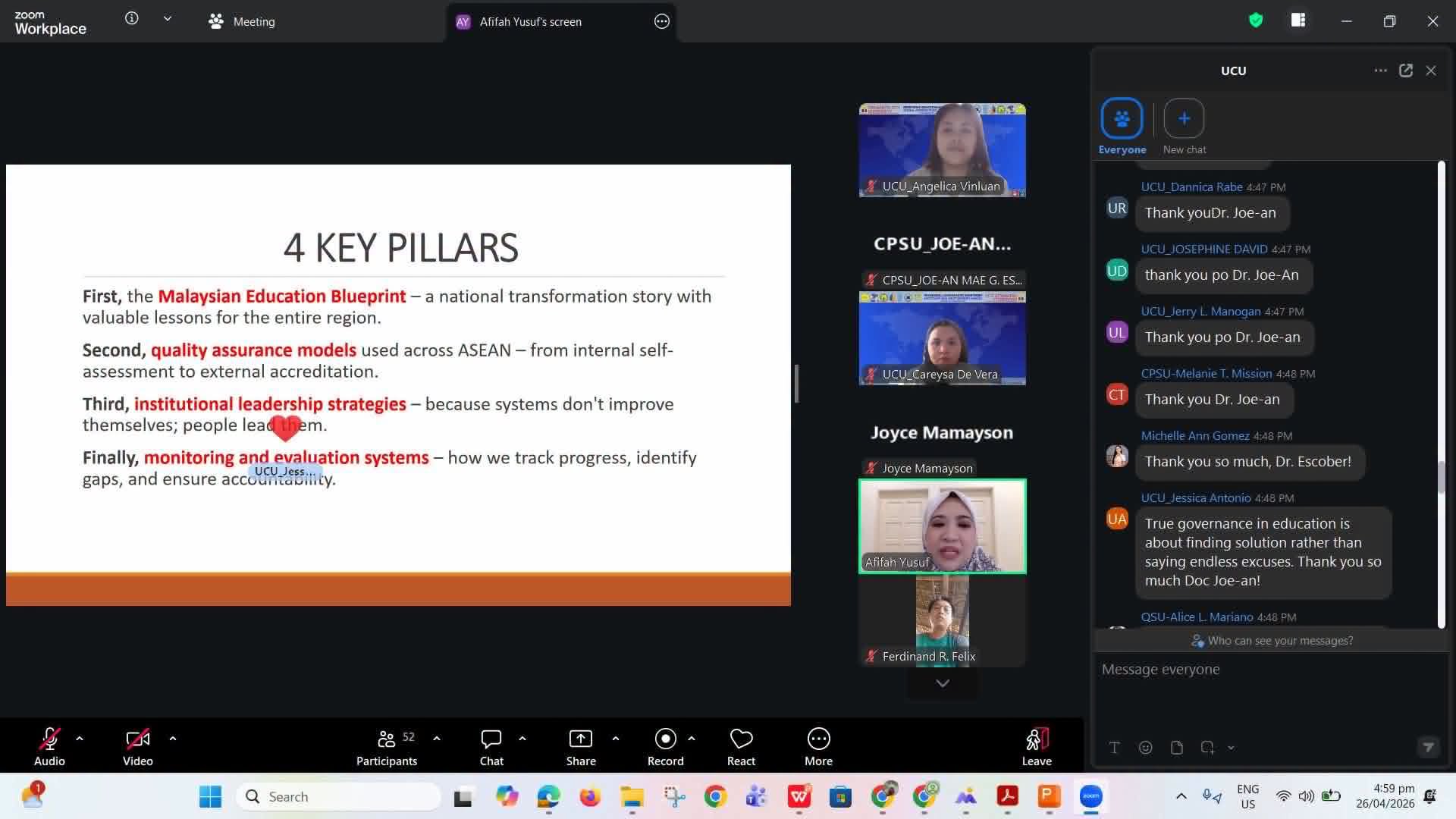Select Afifah Yusuf's video tile
The image size is (1456, 819).
943,526
